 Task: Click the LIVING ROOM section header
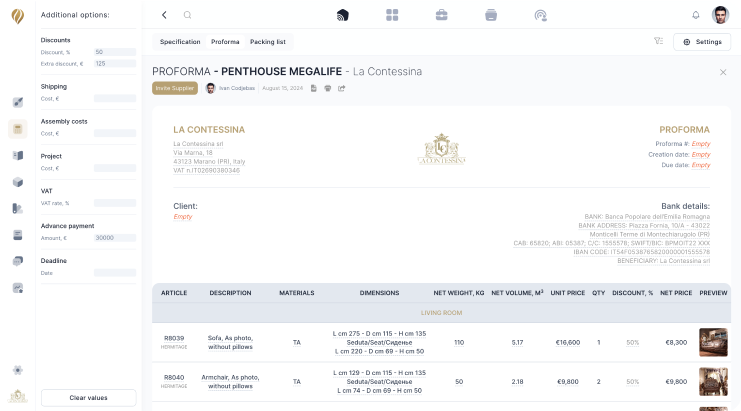pyautogui.click(x=441, y=313)
